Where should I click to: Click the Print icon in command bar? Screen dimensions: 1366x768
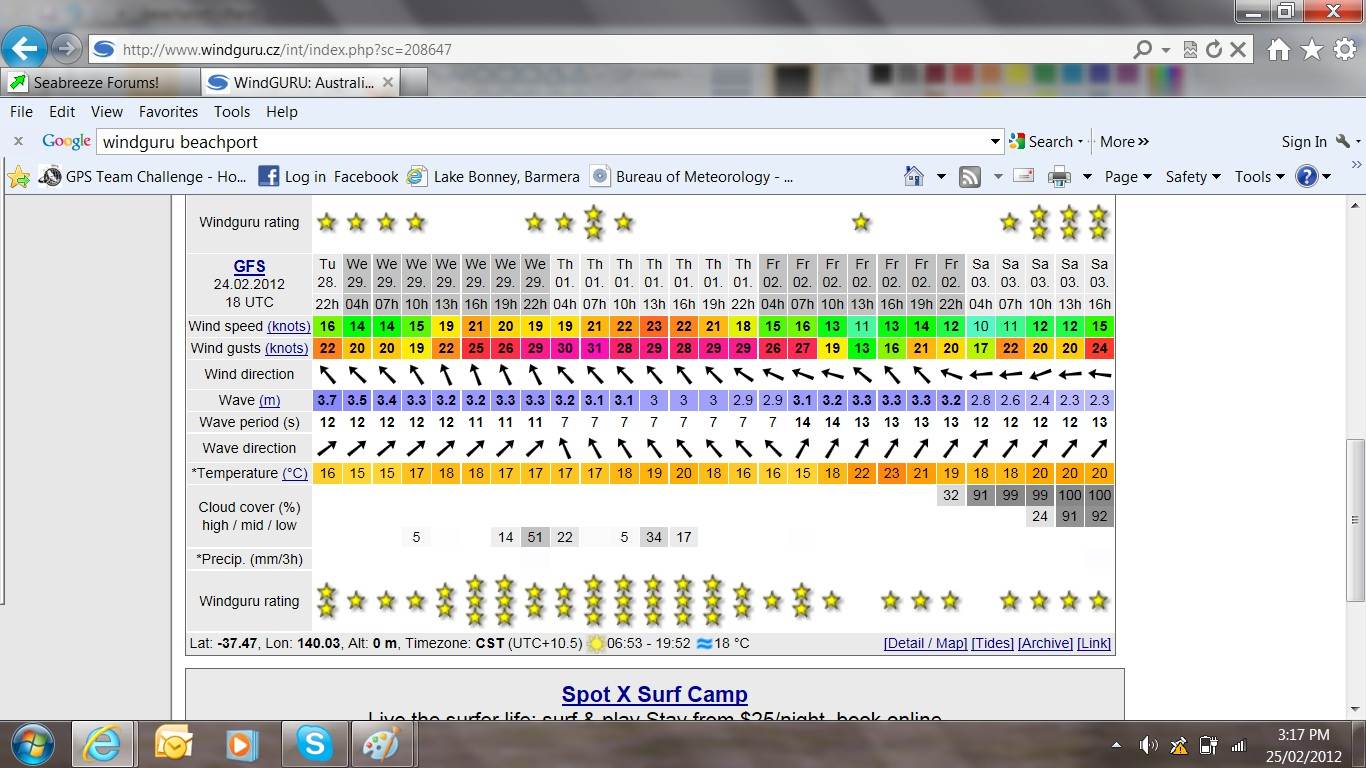pos(1059,177)
